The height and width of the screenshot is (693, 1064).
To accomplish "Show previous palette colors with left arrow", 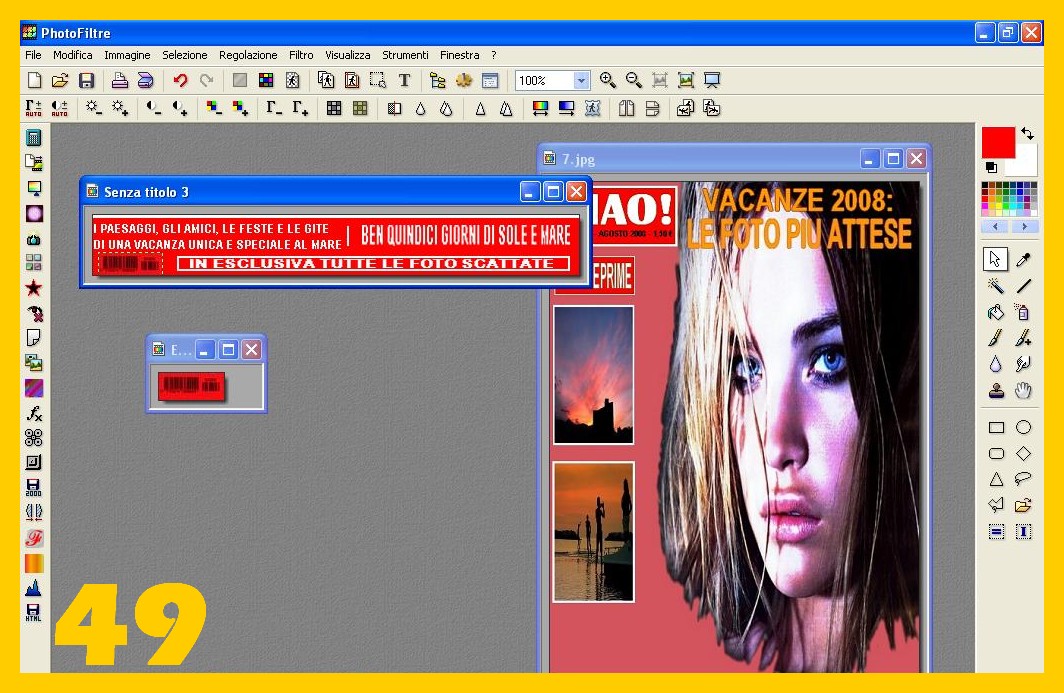I will click(x=995, y=227).
